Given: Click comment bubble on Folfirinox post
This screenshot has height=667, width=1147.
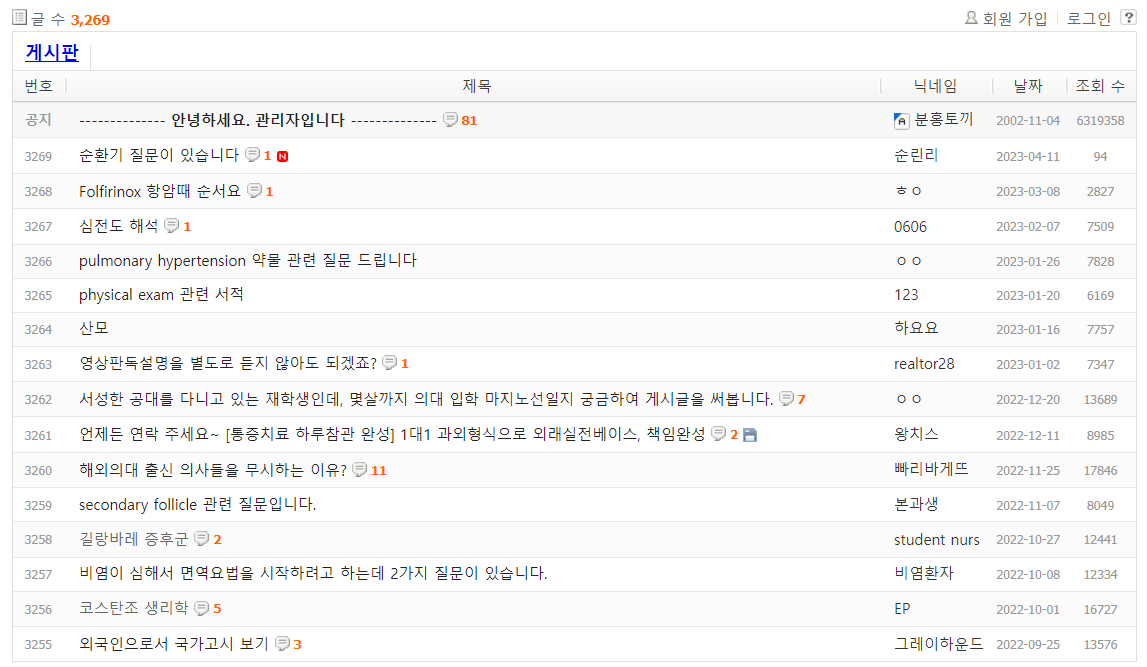Looking at the screenshot, I should 254,191.
